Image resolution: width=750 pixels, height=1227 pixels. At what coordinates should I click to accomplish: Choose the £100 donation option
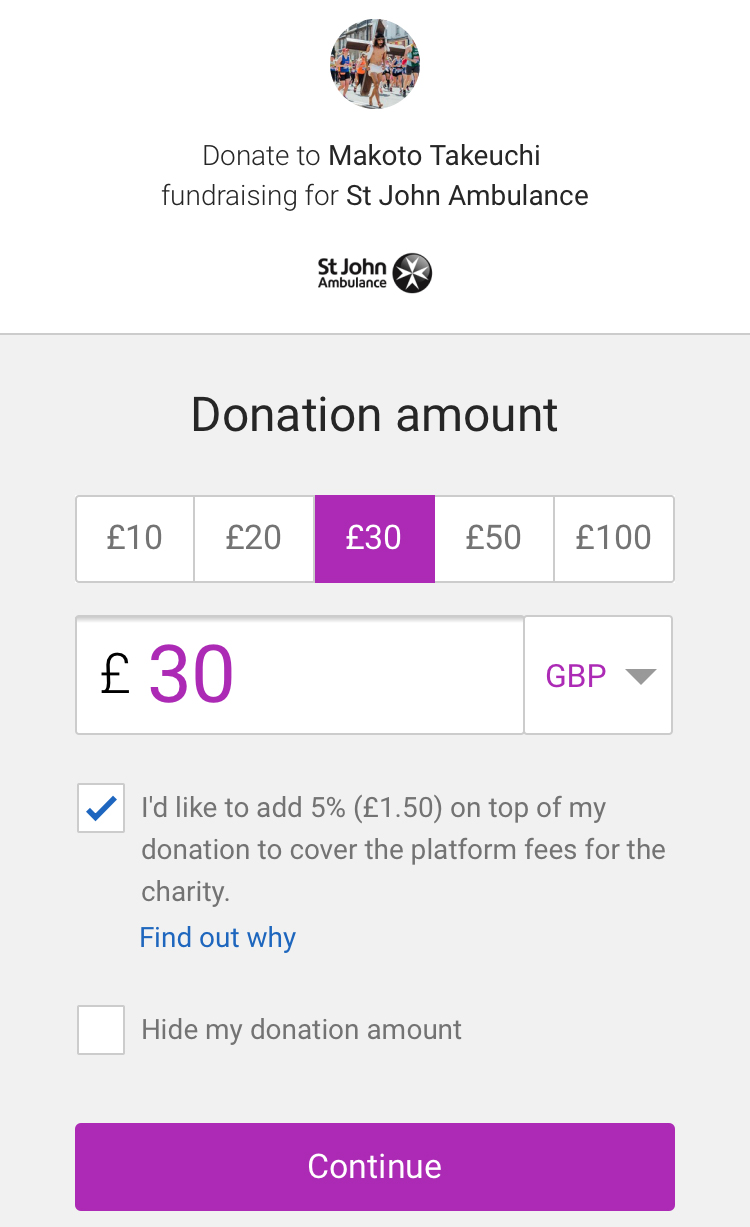(x=613, y=538)
